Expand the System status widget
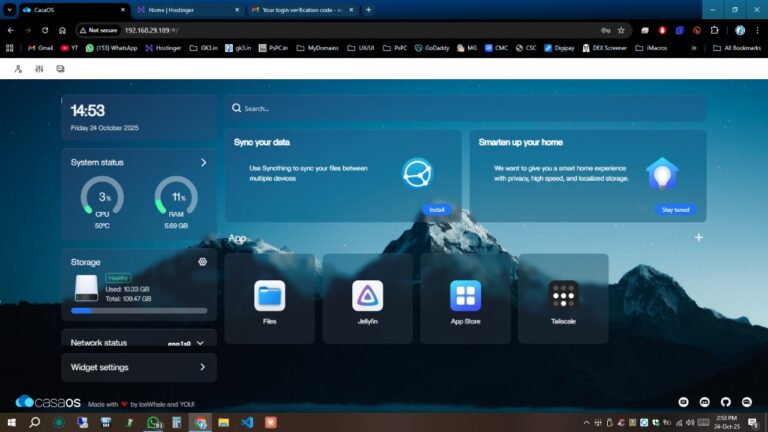Image resolution: width=768 pixels, height=432 pixels. click(203, 162)
